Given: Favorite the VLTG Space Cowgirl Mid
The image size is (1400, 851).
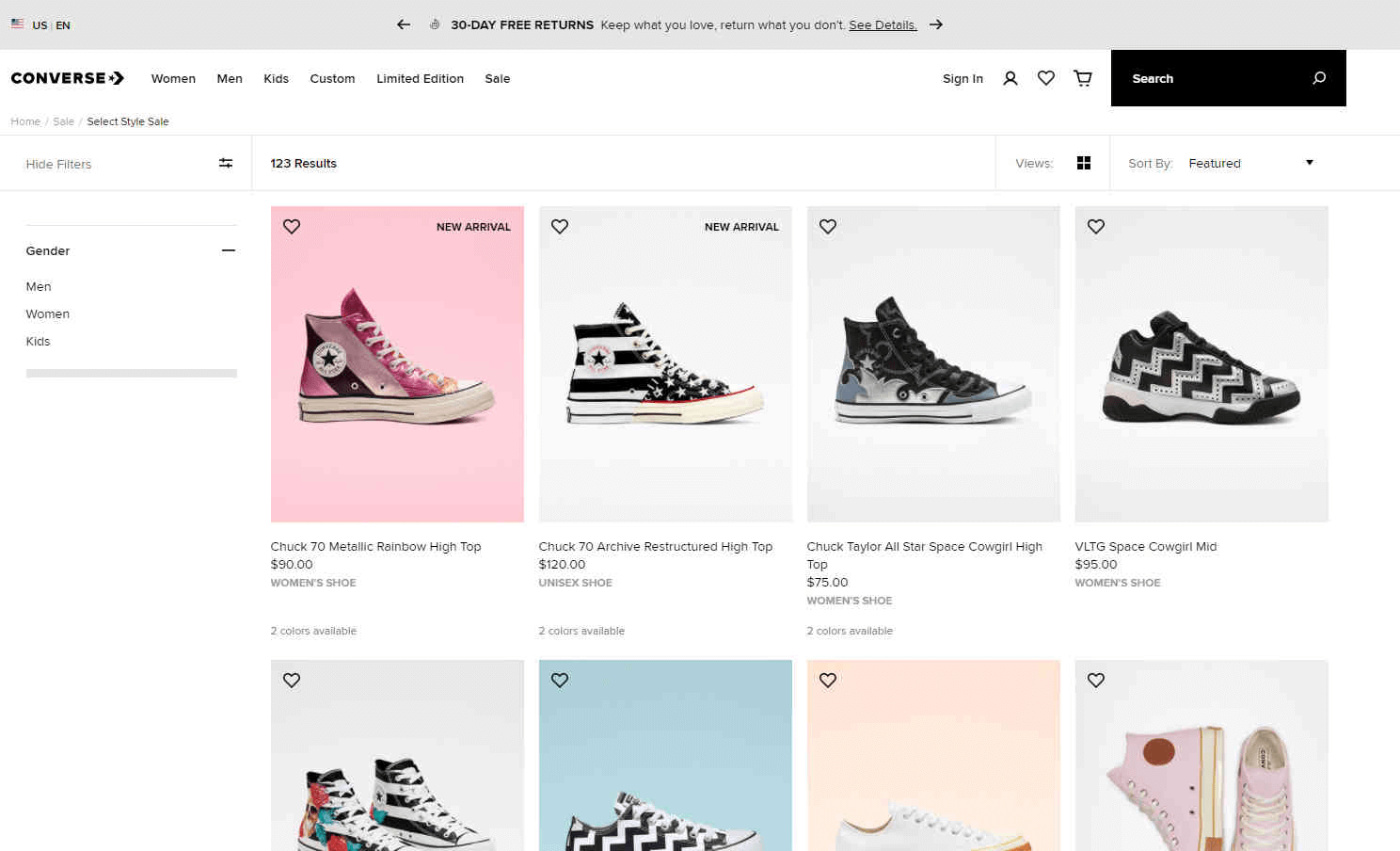Looking at the screenshot, I should 1096,227.
